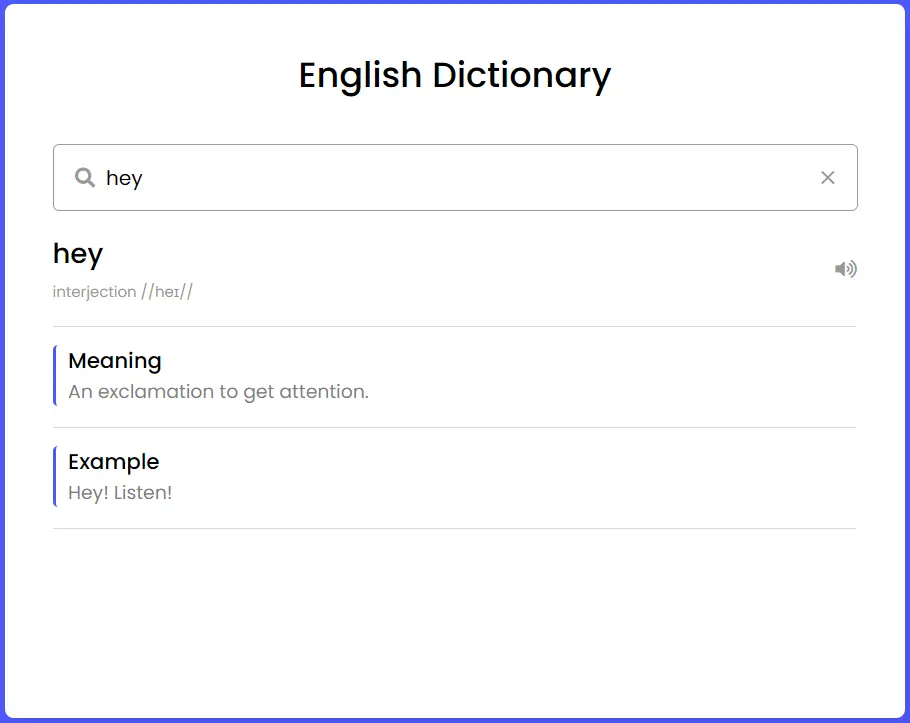The width and height of the screenshot is (910, 723).
Task: Select the bold word heading hey
Action: (78, 254)
